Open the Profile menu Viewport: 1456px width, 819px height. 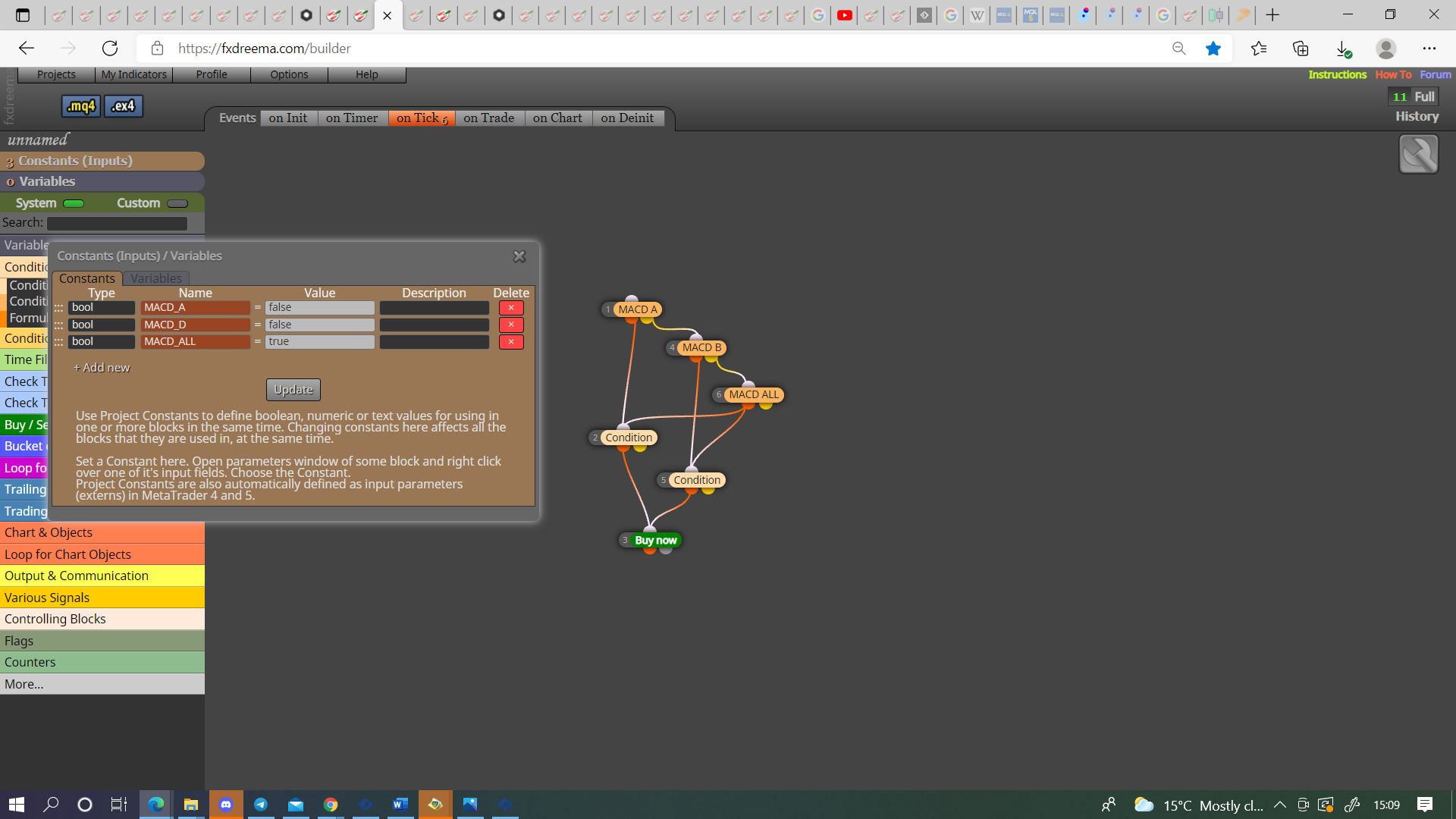coord(212,74)
